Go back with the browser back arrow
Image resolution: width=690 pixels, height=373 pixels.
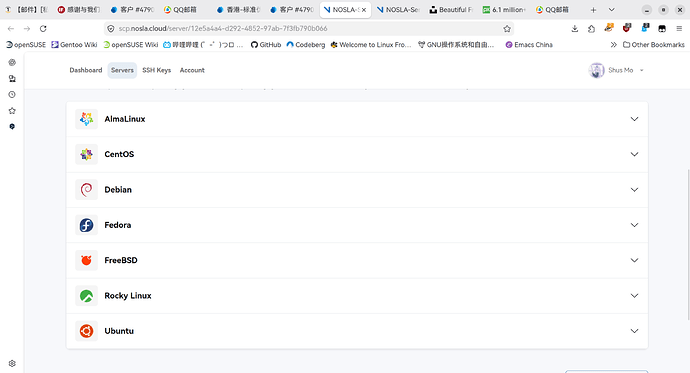click(11, 29)
